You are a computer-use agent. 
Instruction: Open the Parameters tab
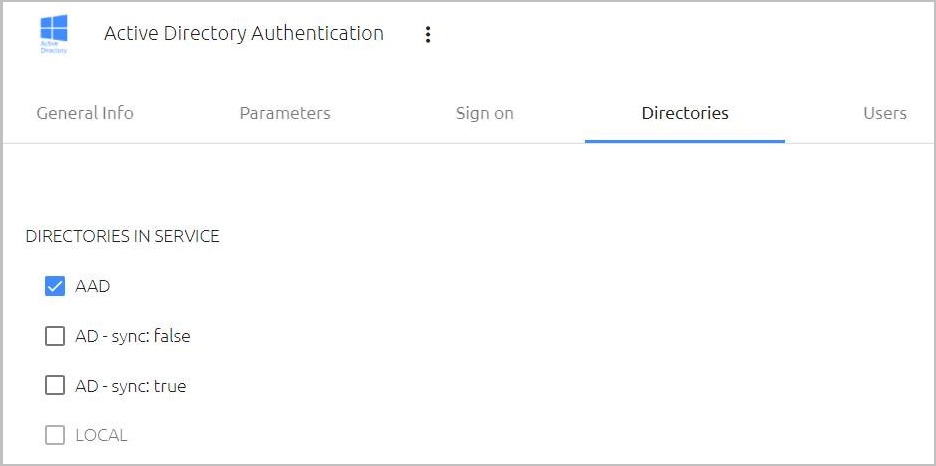285,113
